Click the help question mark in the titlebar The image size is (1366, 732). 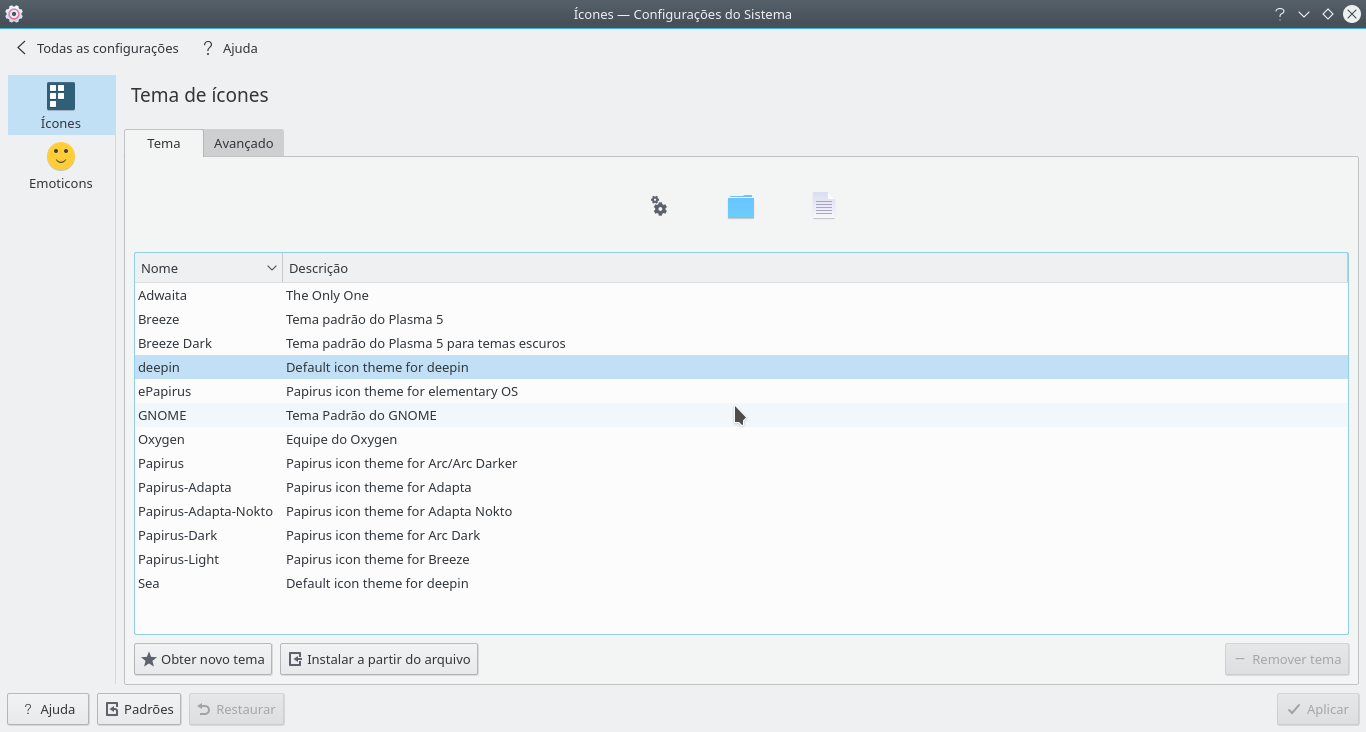coord(1278,14)
